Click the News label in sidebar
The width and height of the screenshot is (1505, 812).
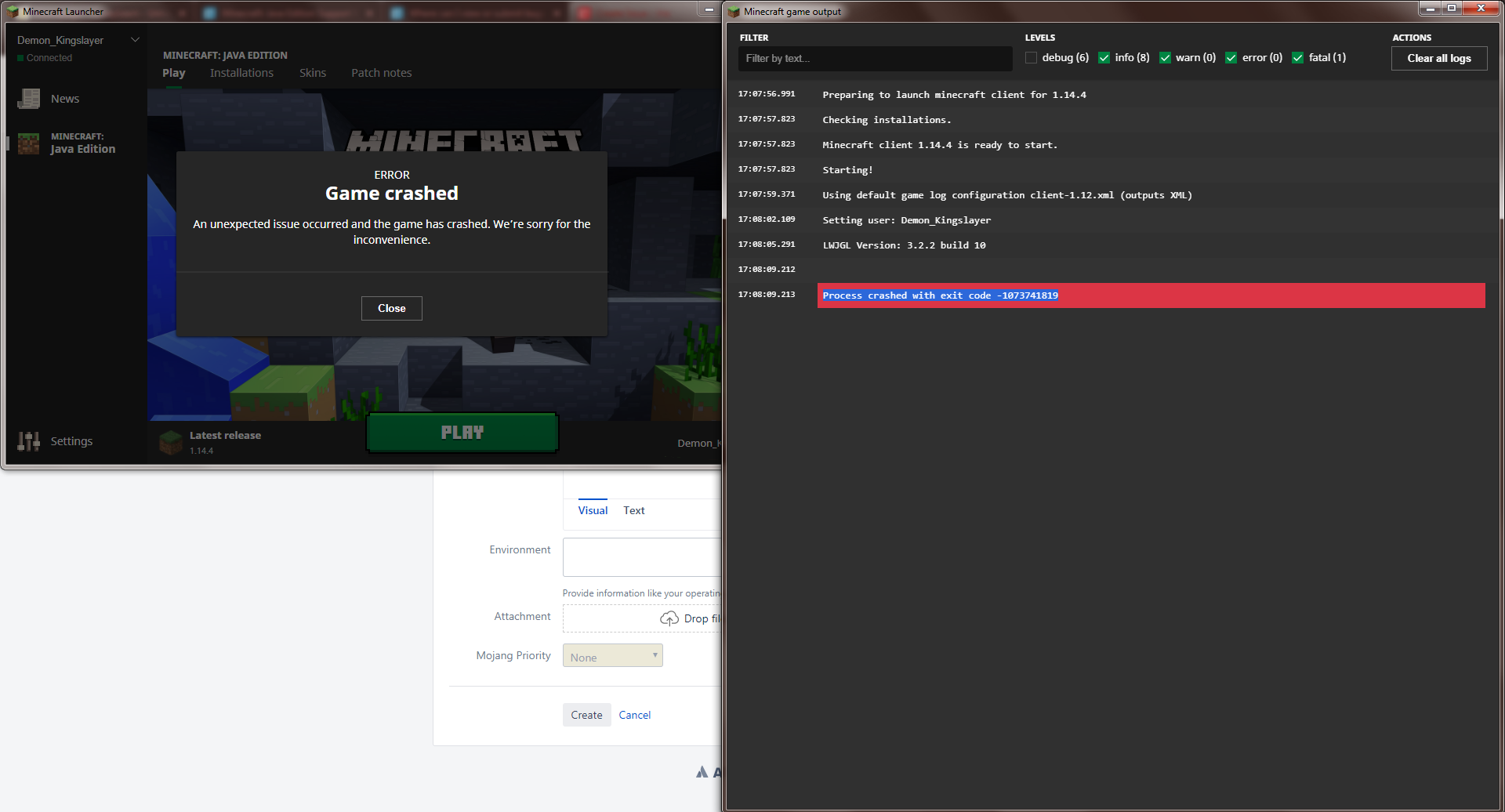pyautogui.click(x=65, y=99)
